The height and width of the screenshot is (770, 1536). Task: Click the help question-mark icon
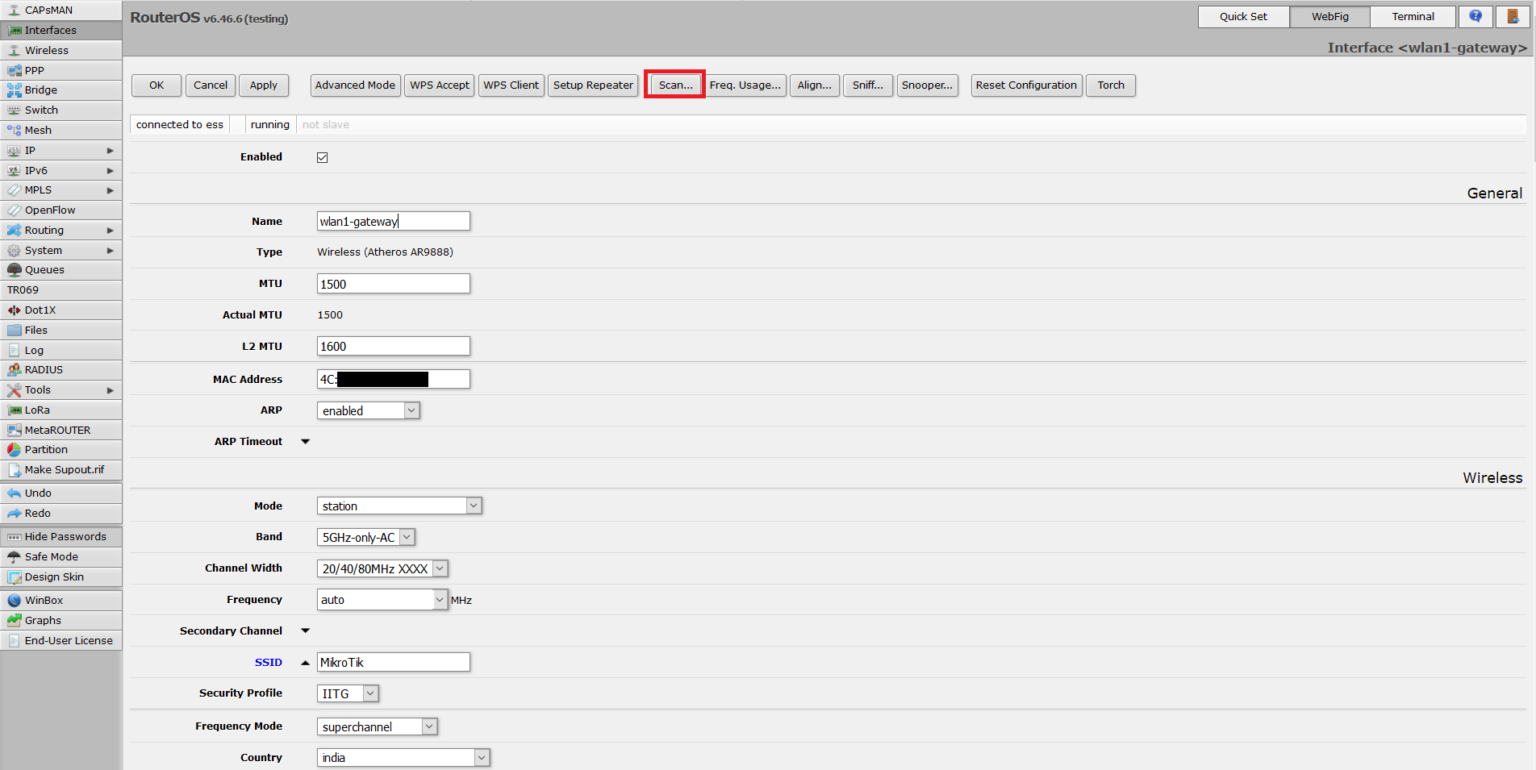pos(1475,16)
